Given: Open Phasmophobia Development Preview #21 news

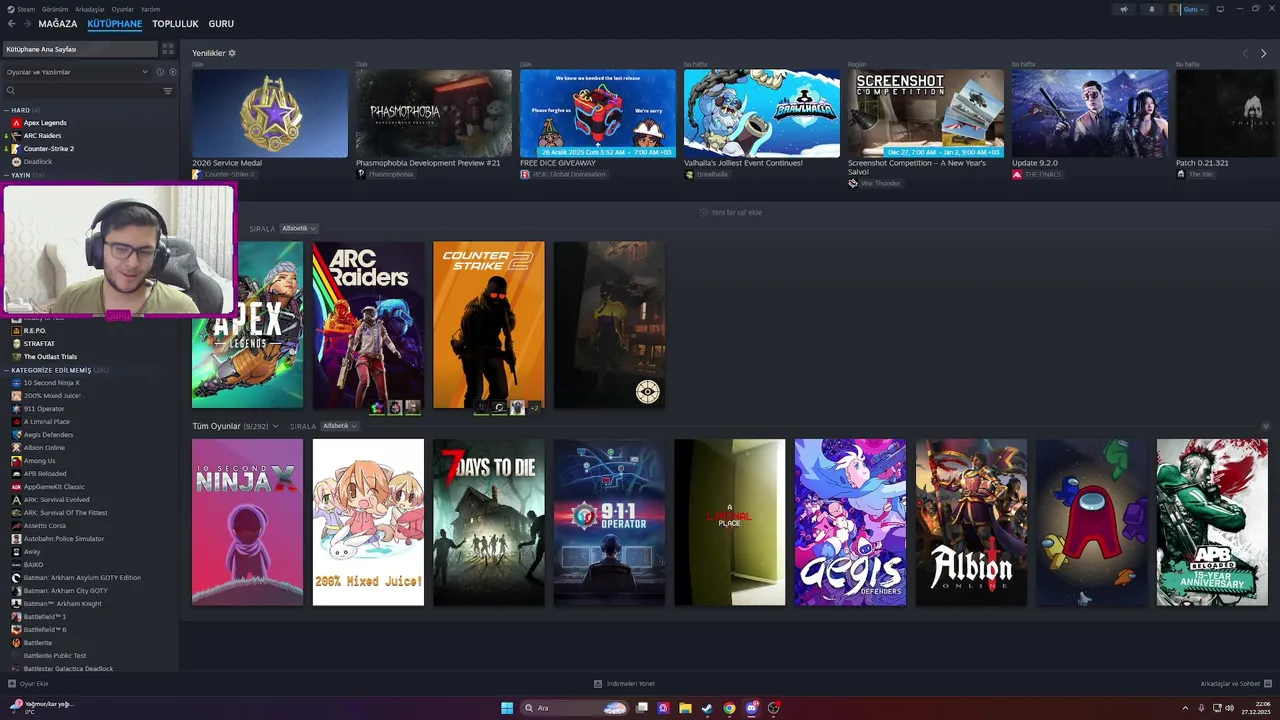Looking at the screenshot, I should [x=434, y=113].
